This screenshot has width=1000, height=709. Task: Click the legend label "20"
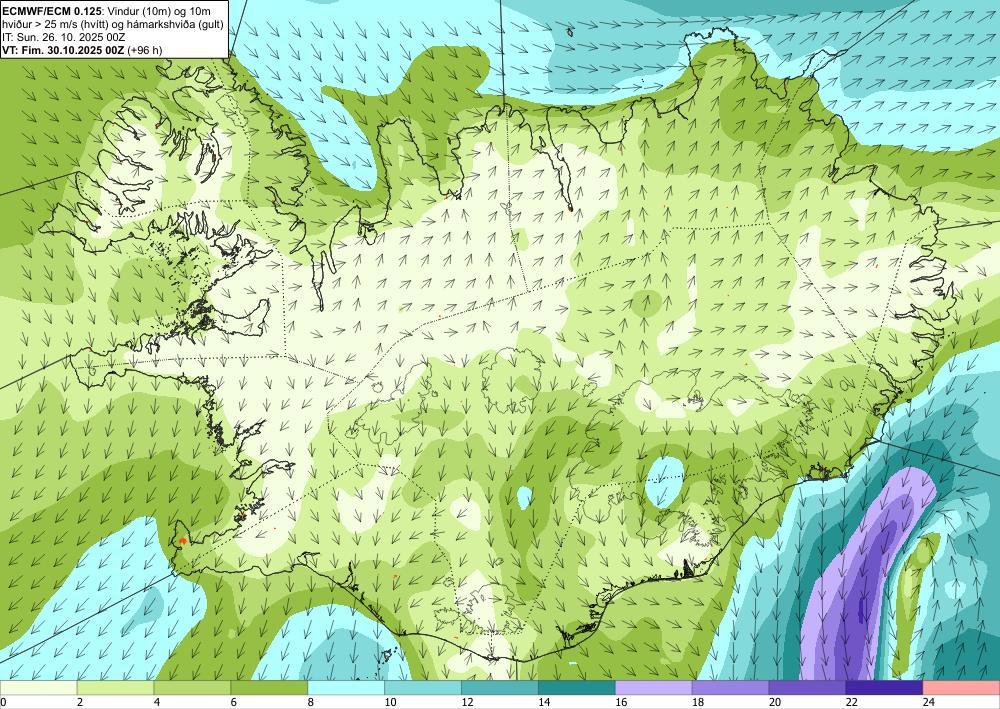[x=775, y=703]
